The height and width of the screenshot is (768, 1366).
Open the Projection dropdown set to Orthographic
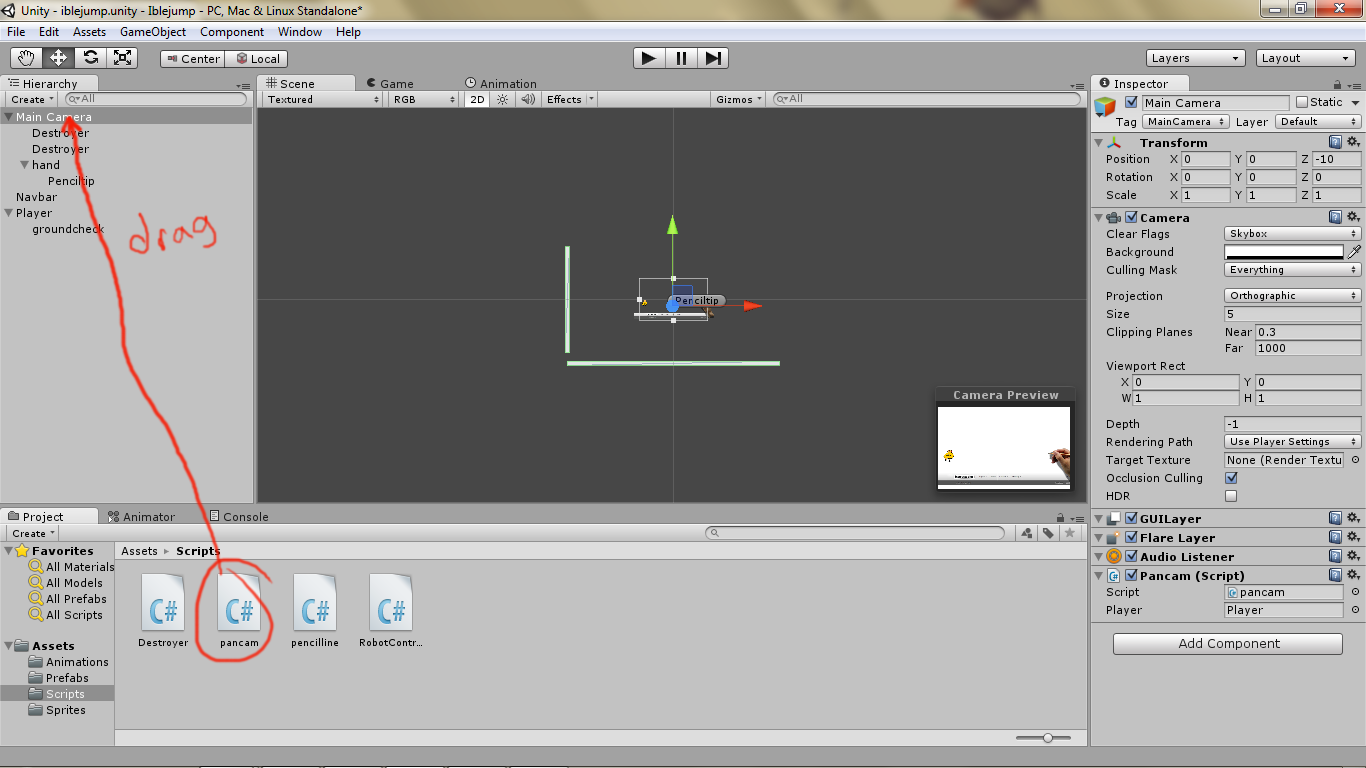click(1292, 295)
